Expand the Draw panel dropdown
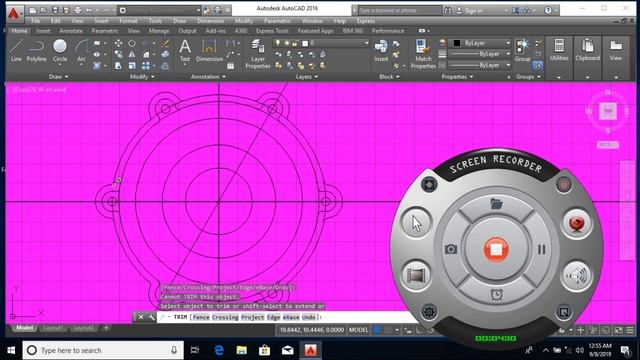Image resolution: width=640 pixels, height=360 pixels. coord(59,77)
